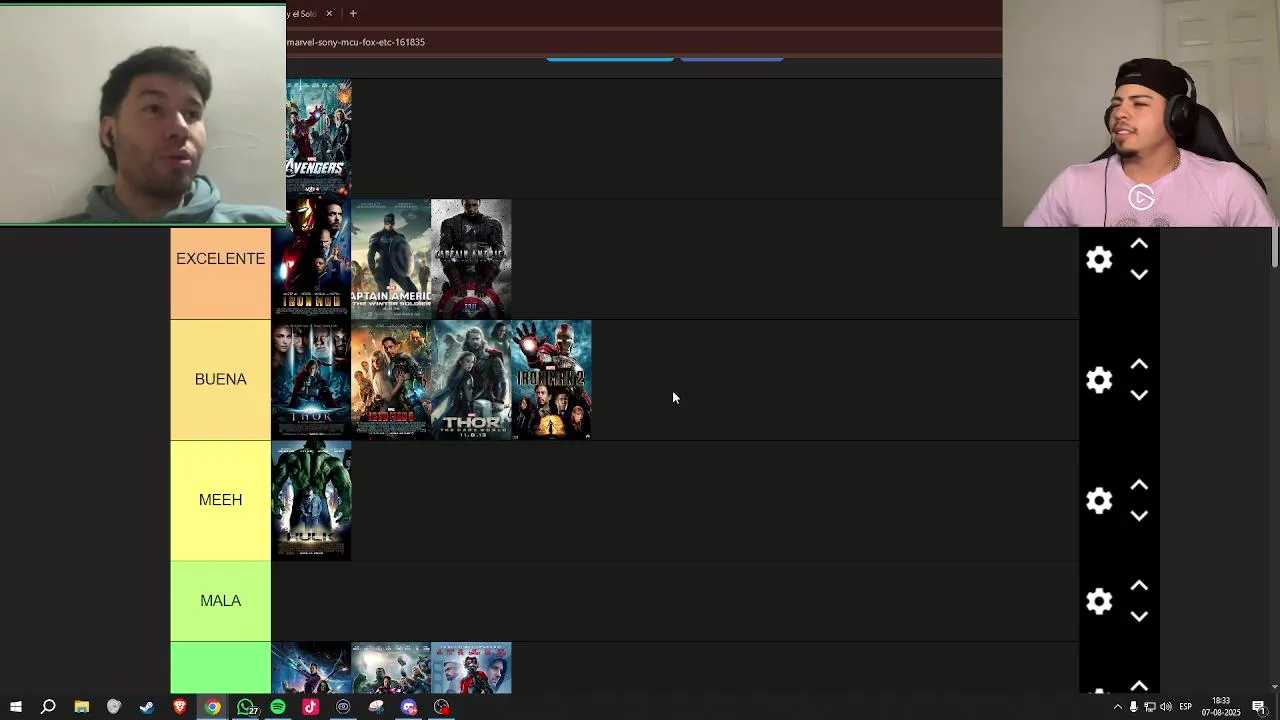Select Captain America Winter Soldier poster
This screenshot has width=1280, height=720.
[391, 259]
